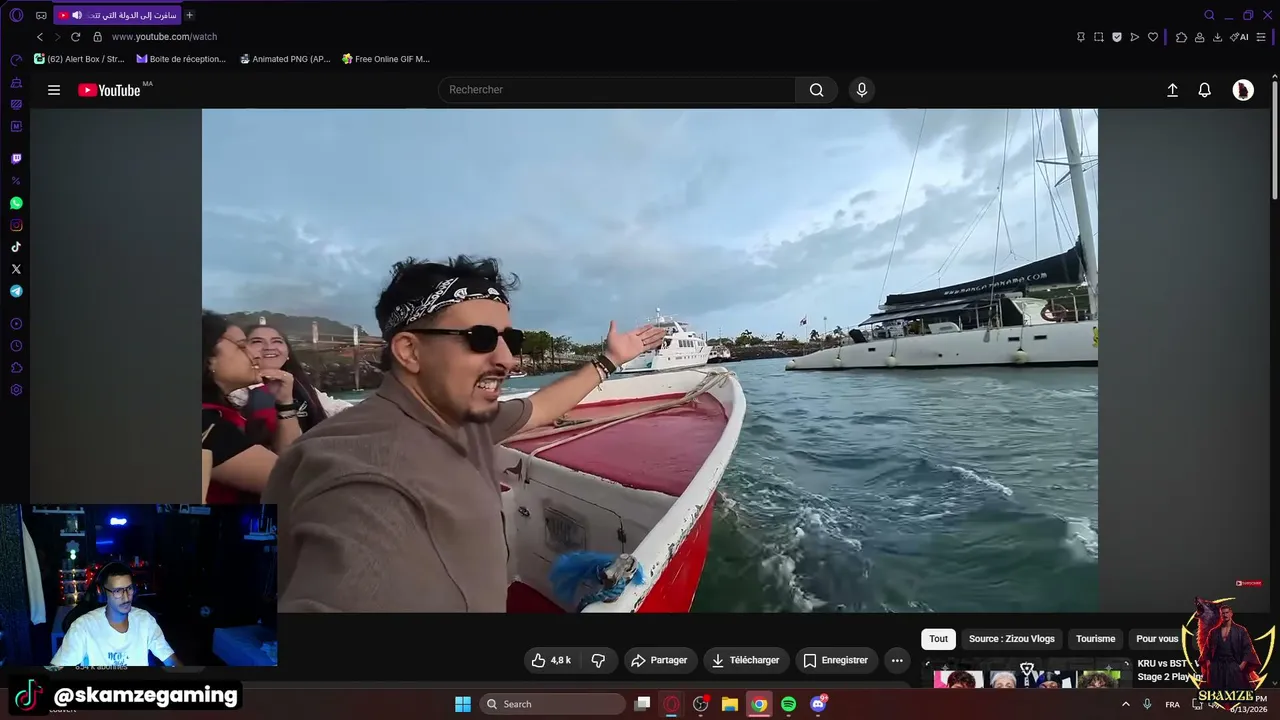Open the Alert Box bookmark

click(x=79, y=59)
